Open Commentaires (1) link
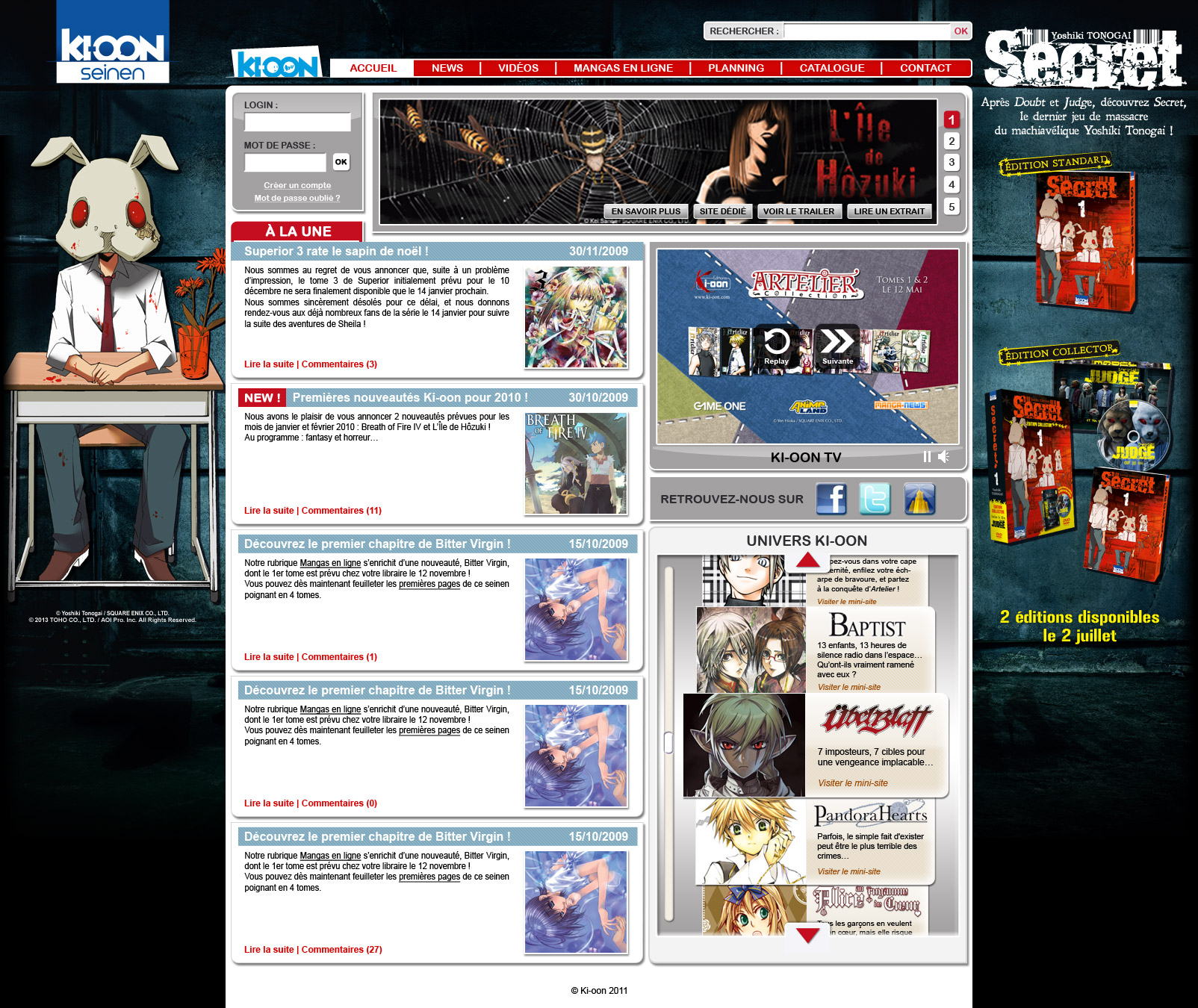The width and height of the screenshot is (1198, 1008). pyautogui.click(x=339, y=657)
